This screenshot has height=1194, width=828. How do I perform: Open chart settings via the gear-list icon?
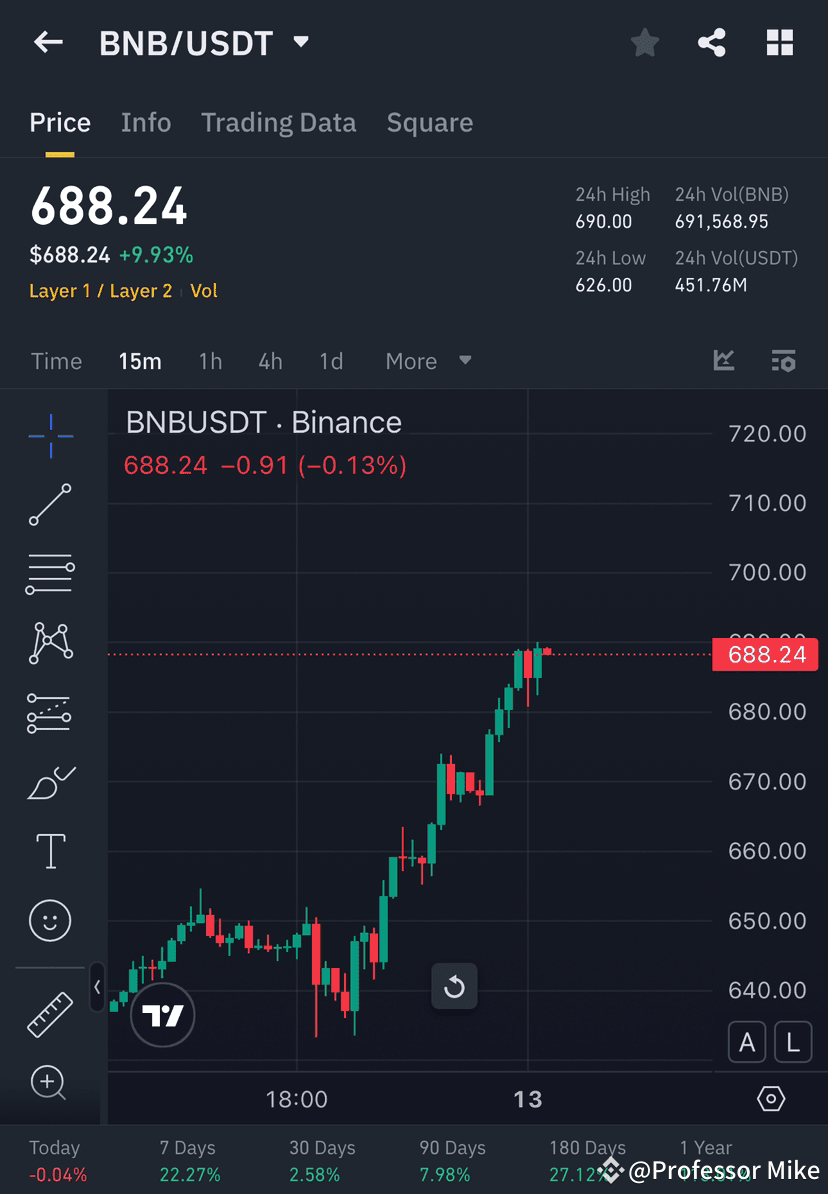pos(783,361)
